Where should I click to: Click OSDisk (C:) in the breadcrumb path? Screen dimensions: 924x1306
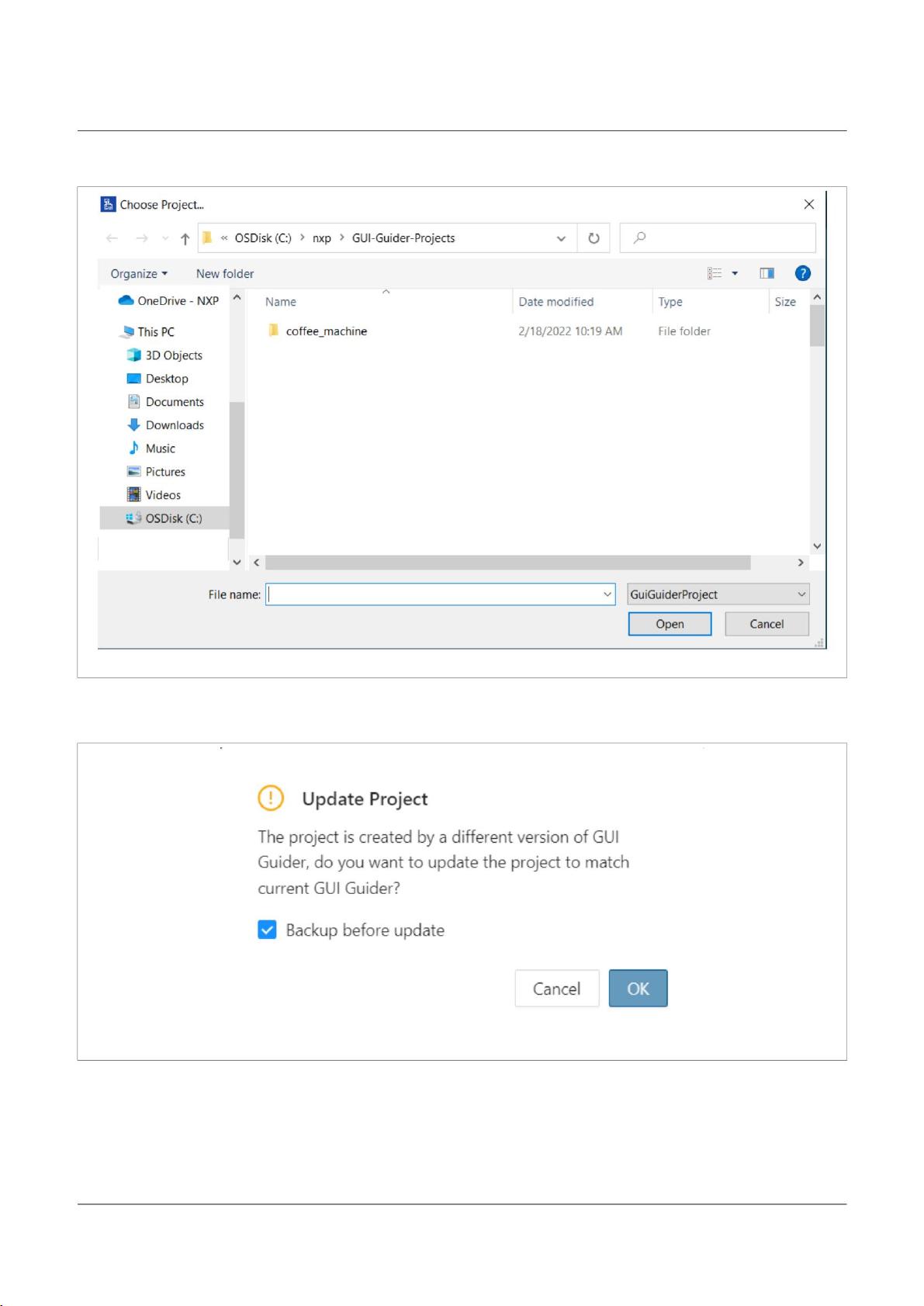click(263, 238)
